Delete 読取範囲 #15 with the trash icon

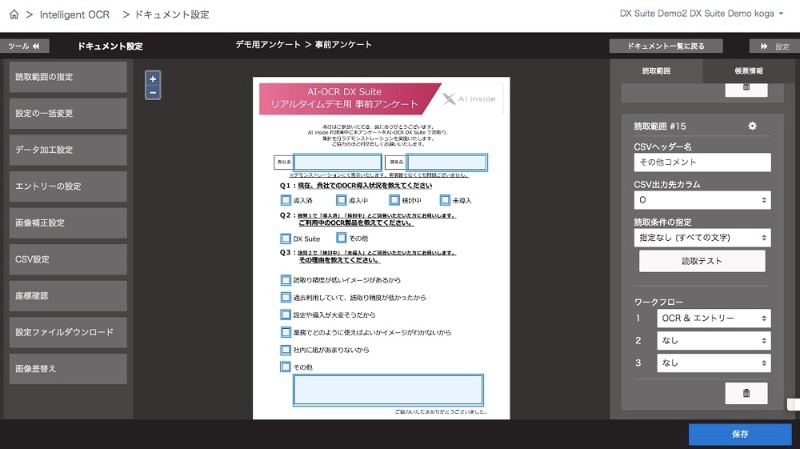coord(746,393)
